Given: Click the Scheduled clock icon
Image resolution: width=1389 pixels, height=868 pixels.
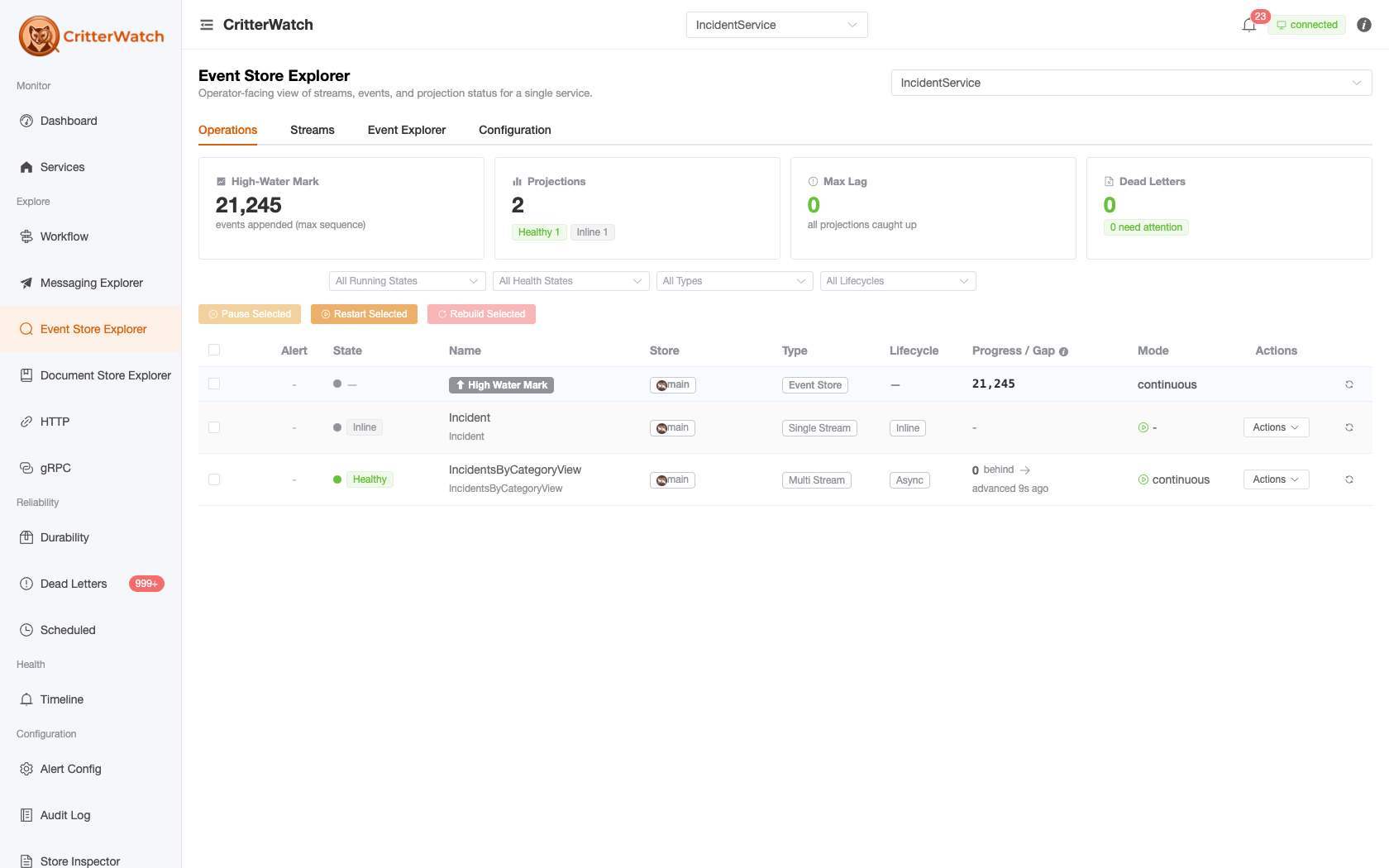Looking at the screenshot, I should tap(26, 630).
